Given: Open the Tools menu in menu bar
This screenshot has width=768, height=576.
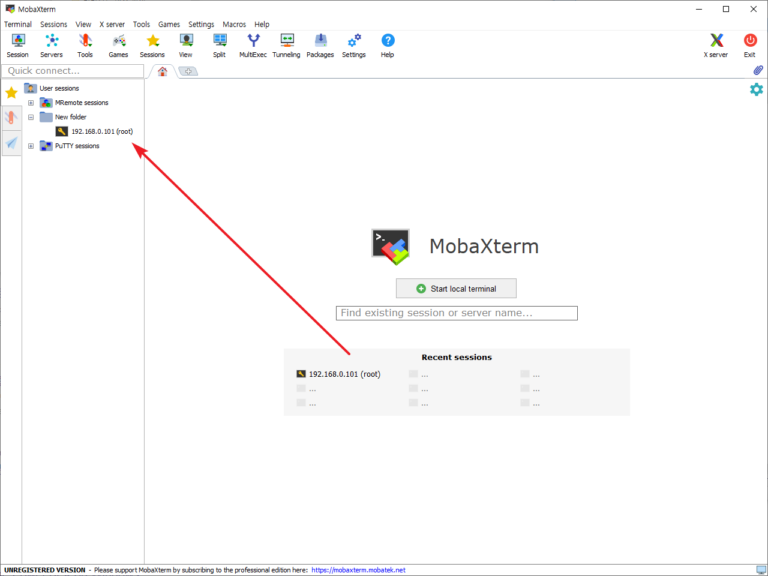Looking at the screenshot, I should click(x=141, y=24).
